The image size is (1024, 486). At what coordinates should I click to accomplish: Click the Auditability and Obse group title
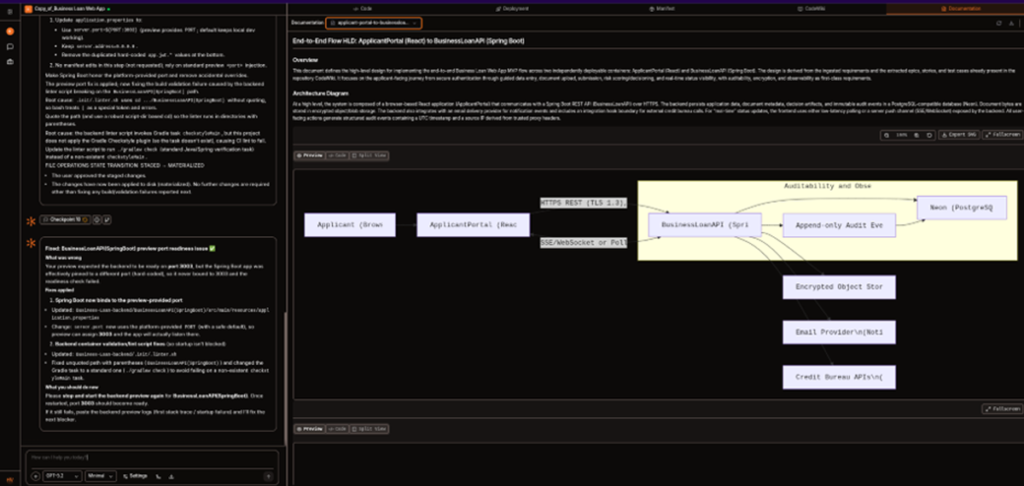[x=827, y=186]
